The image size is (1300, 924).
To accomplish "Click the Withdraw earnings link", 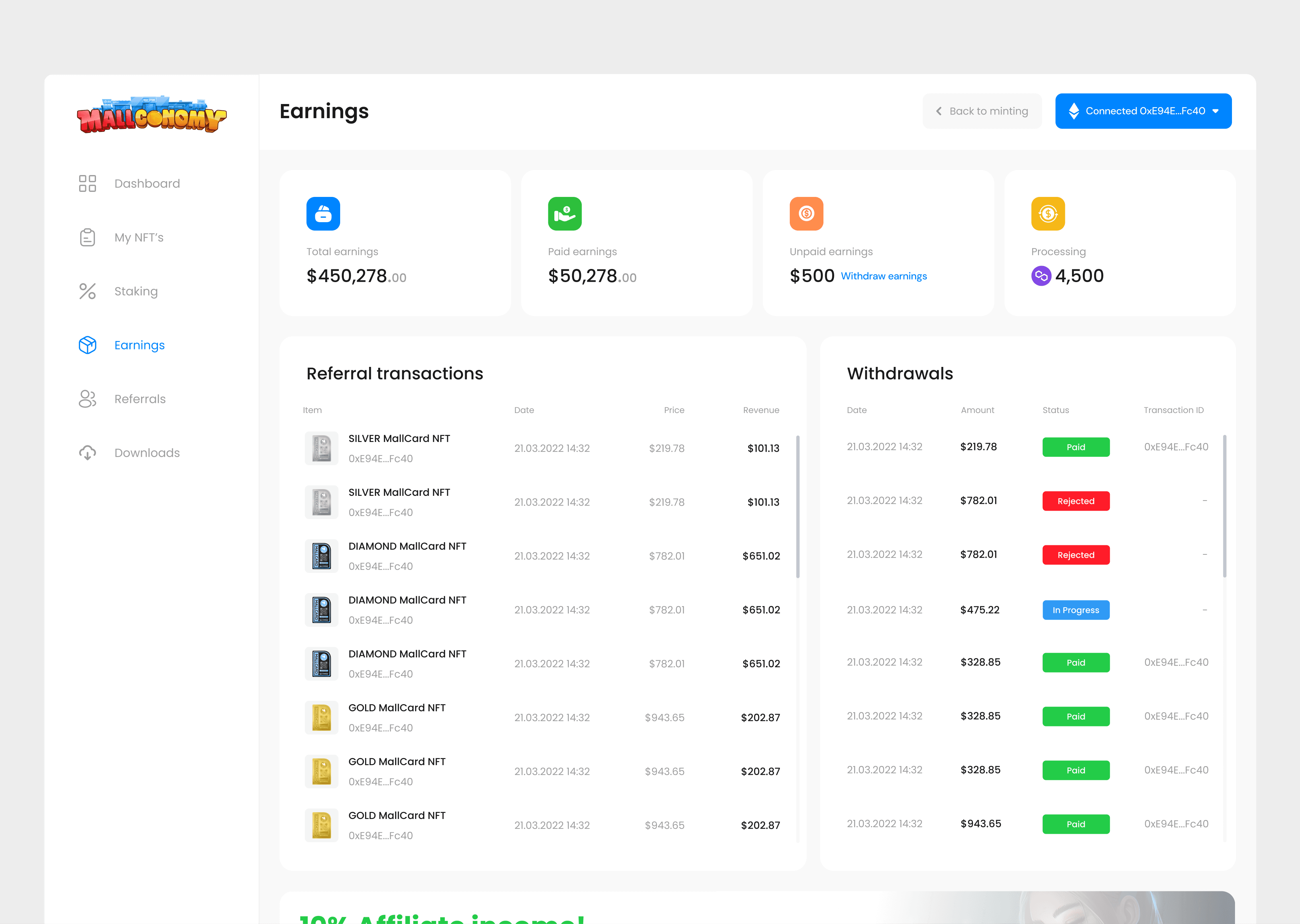I will pos(883,276).
